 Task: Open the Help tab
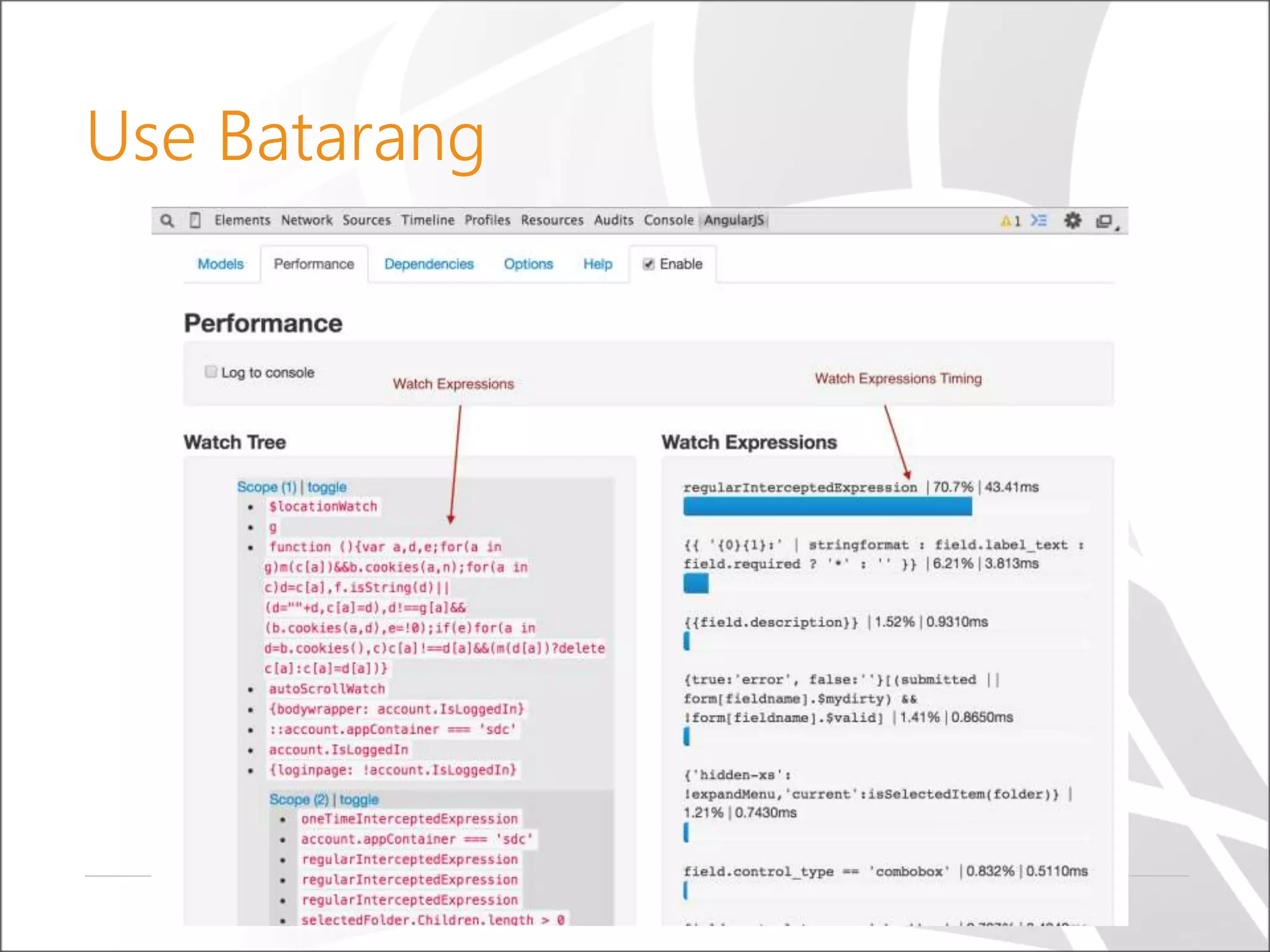click(x=597, y=265)
